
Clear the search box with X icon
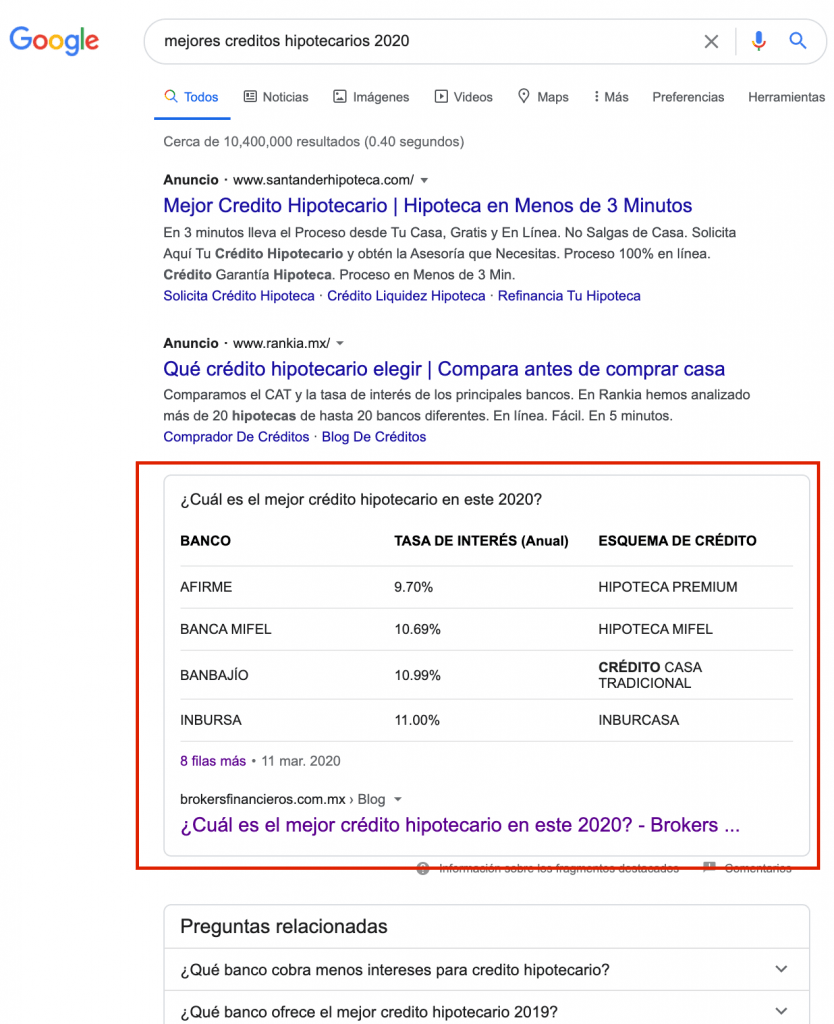pyautogui.click(x=711, y=42)
